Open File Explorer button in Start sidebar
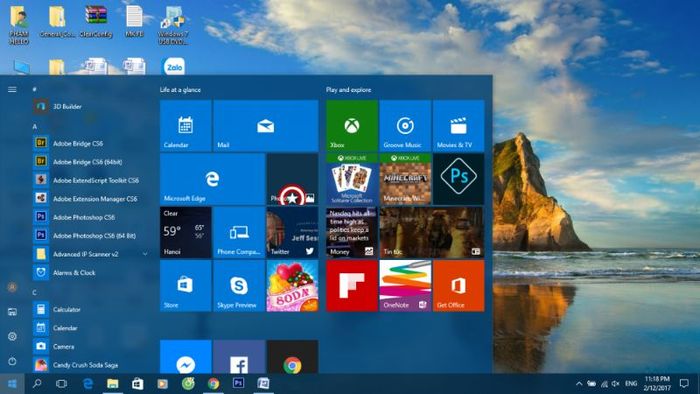Viewport: 700px width, 394px height. (x=12, y=311)
